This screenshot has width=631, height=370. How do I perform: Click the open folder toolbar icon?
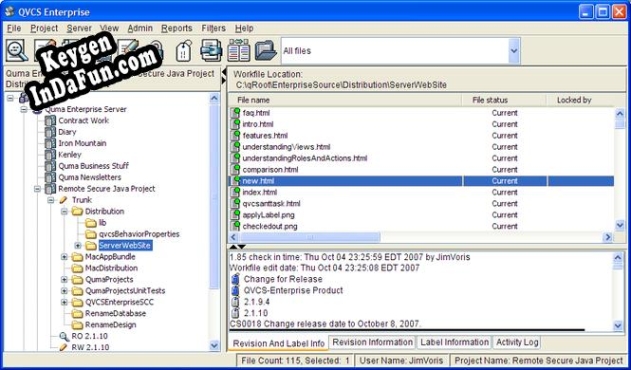[266, 51]
